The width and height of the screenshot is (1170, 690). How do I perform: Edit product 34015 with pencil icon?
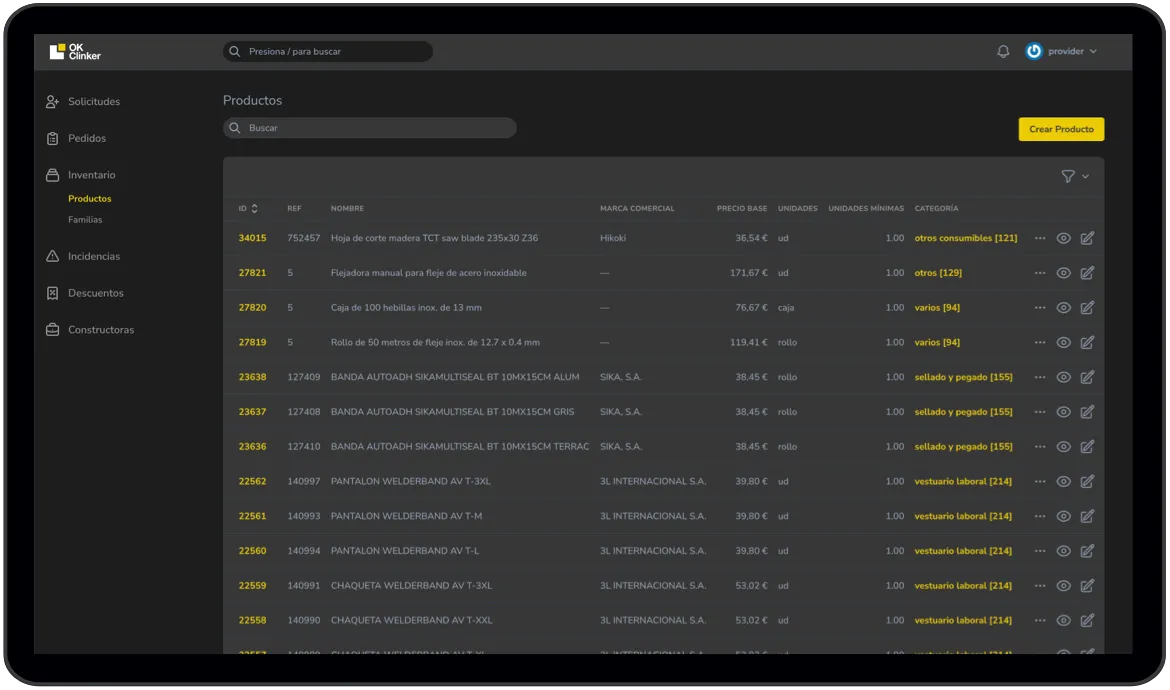[1087, 238]
